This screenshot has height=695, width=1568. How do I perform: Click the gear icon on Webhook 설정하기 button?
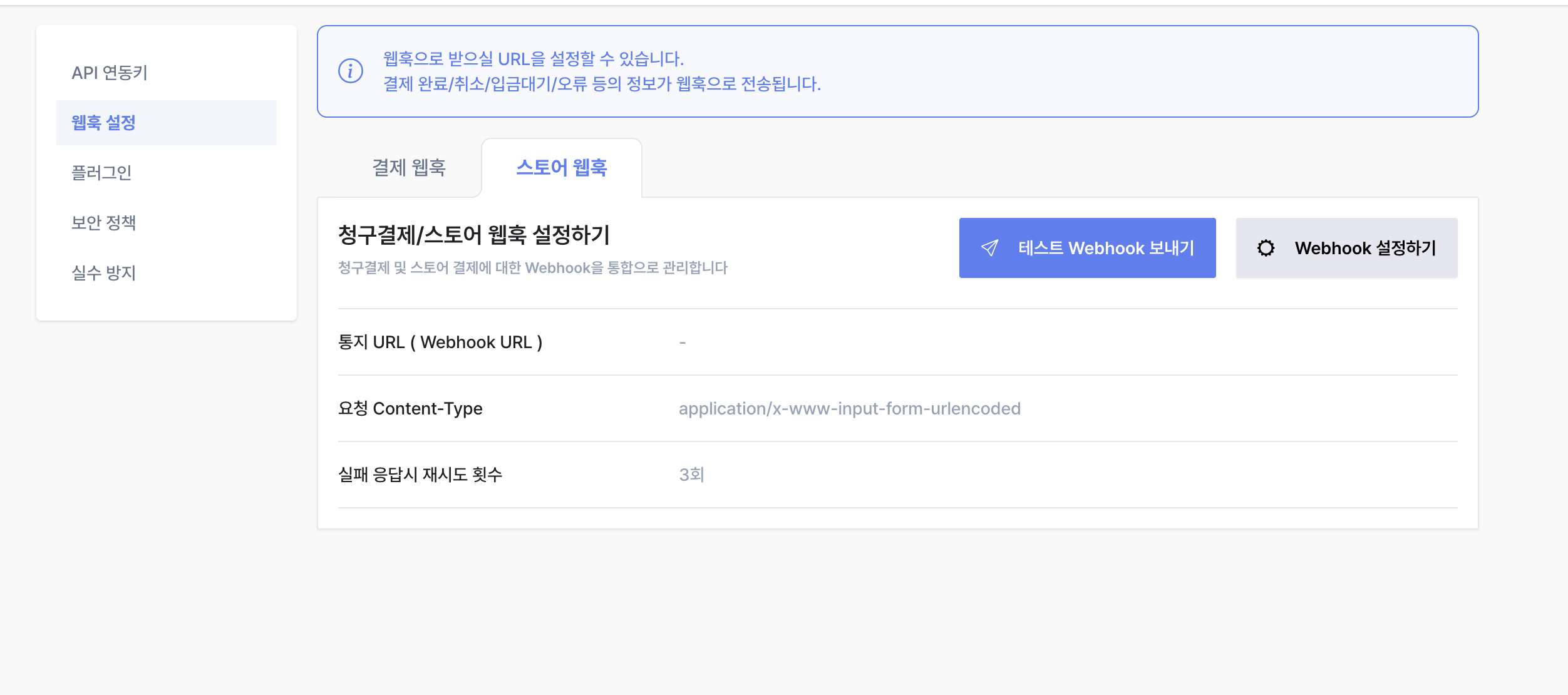(x=1266, y=248)
